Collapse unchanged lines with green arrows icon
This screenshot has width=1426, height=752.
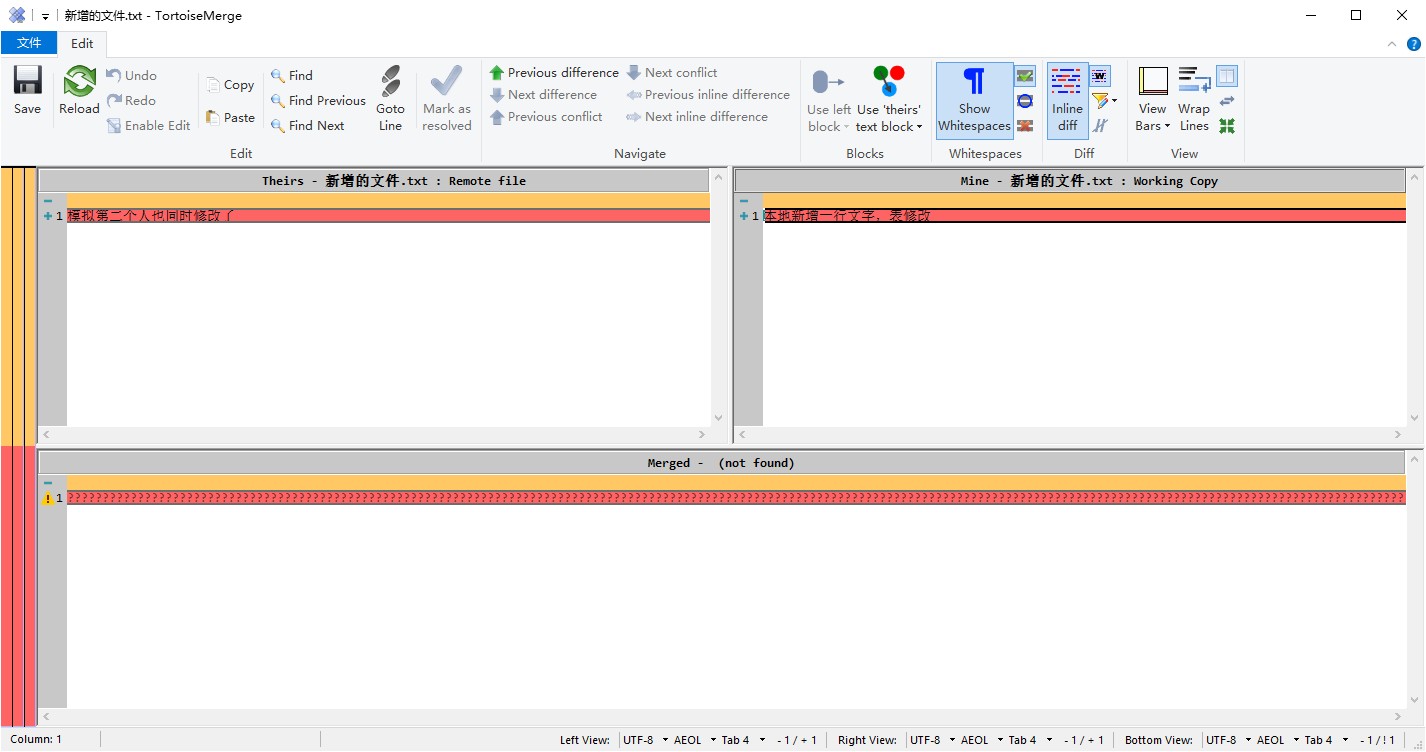[x=1227, y=126]
